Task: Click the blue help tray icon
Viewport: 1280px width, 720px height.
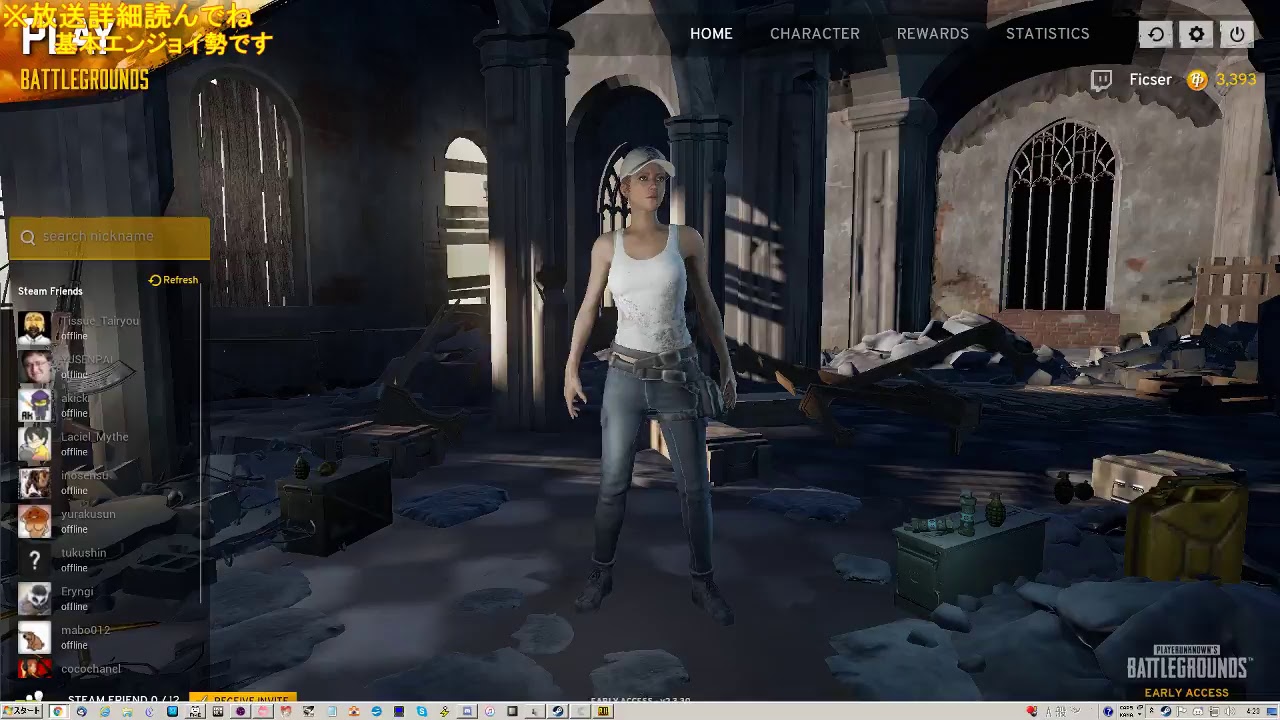Action: [x=1108, y=711]
